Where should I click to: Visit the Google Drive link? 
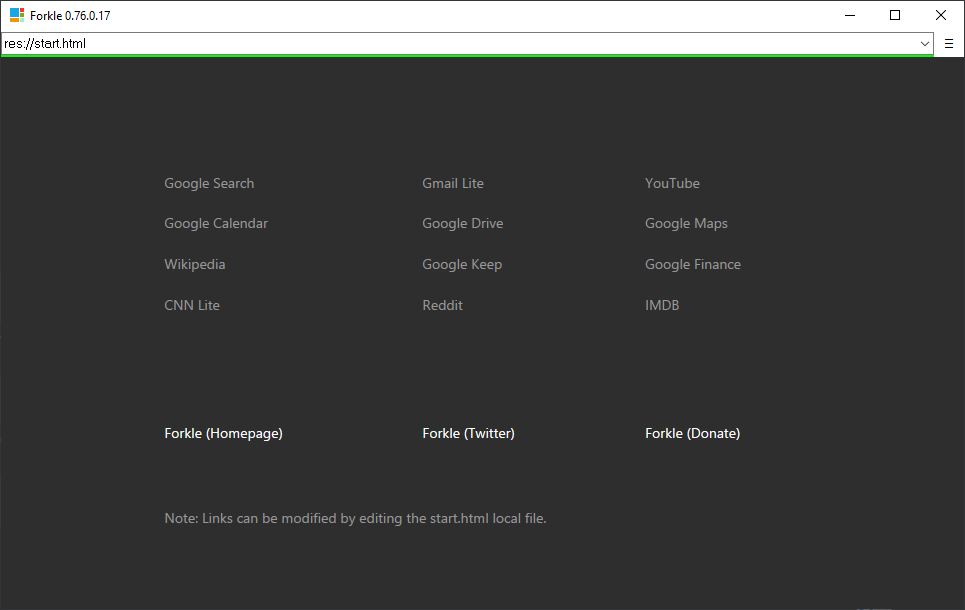click(x=463, y=223)
